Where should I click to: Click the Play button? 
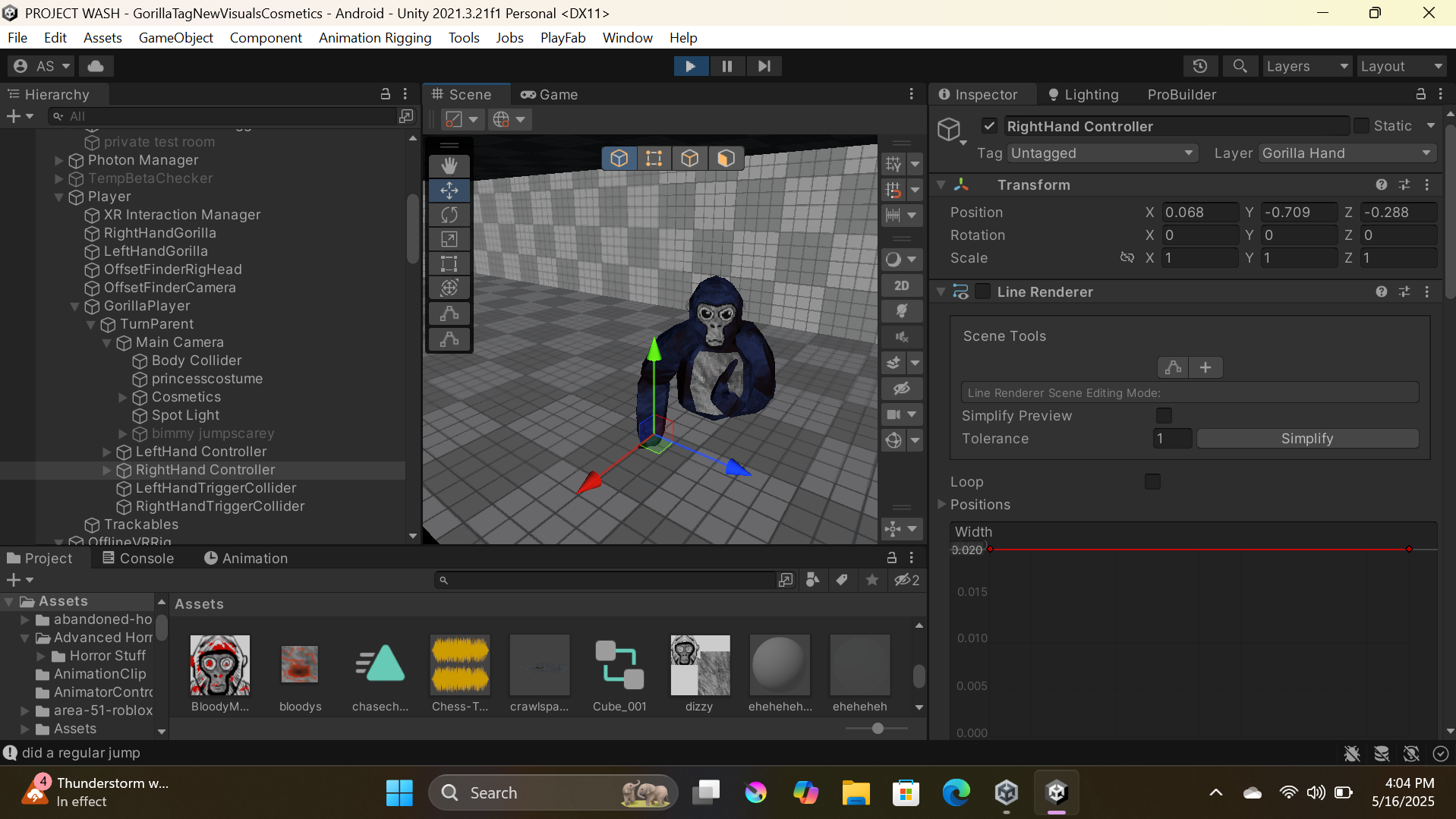[x=691, y=66]
